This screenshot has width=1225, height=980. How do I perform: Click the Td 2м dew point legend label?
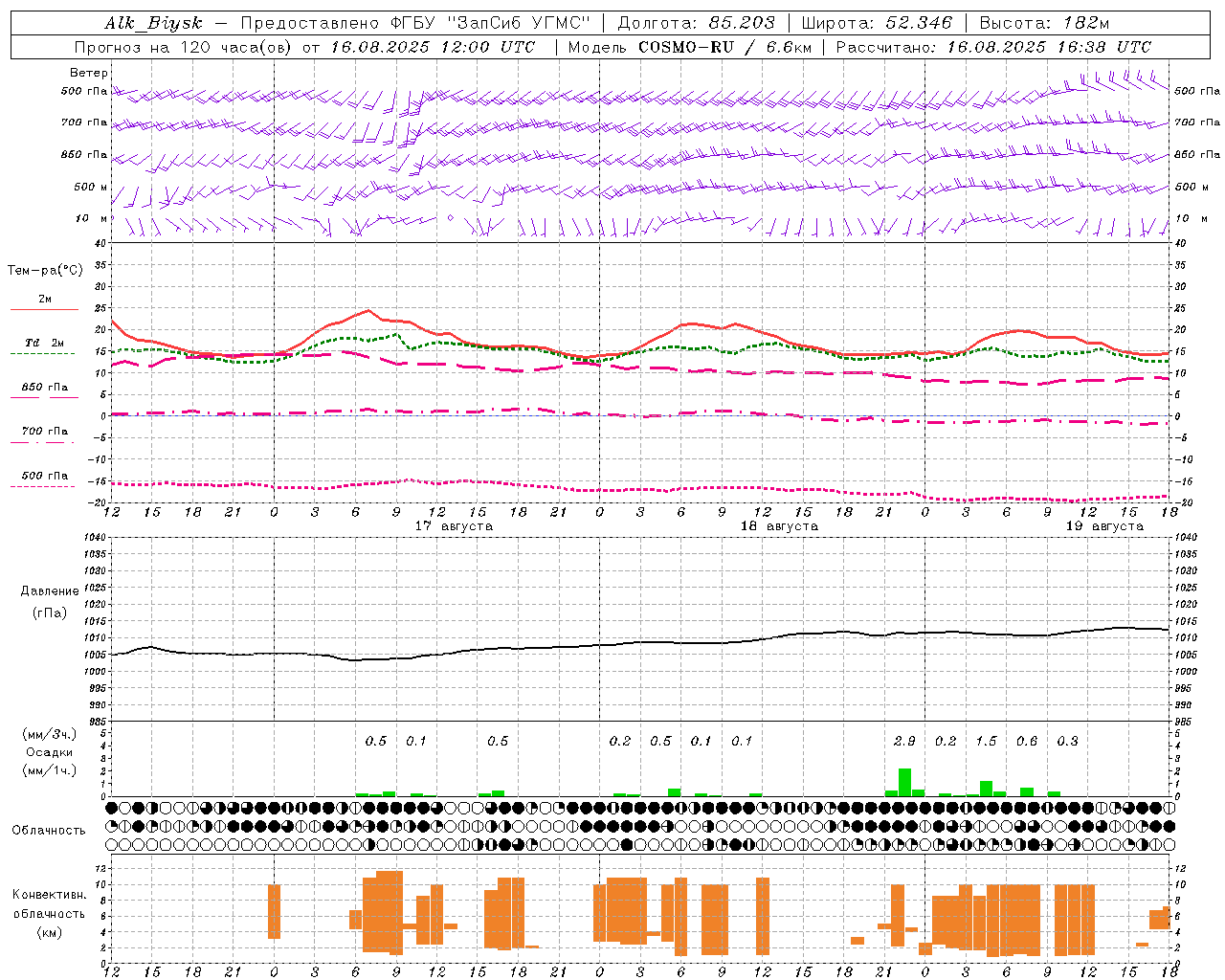44,343
